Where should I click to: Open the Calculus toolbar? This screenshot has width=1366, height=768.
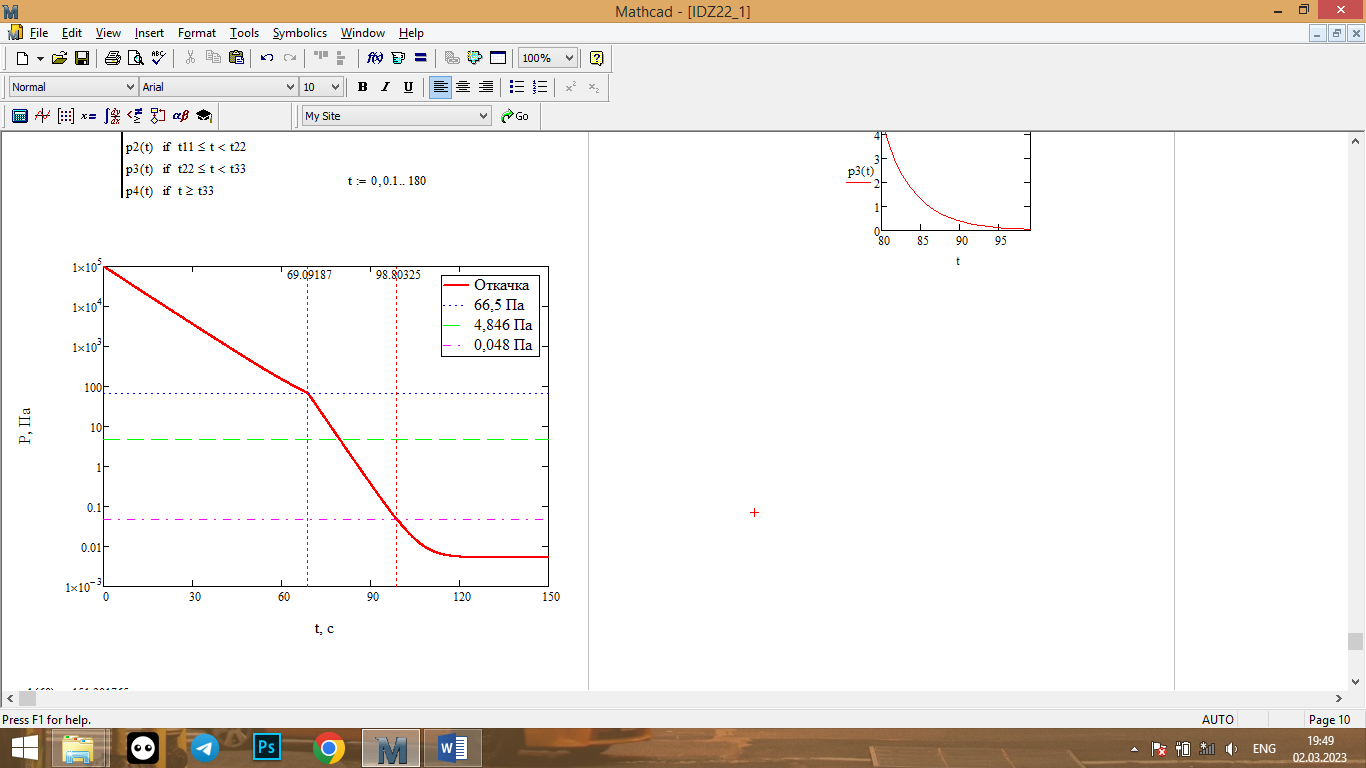112,116
